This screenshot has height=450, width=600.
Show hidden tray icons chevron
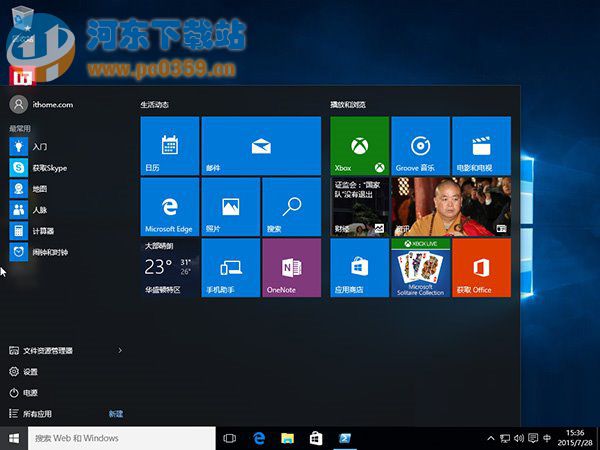[x=491, y=438]
